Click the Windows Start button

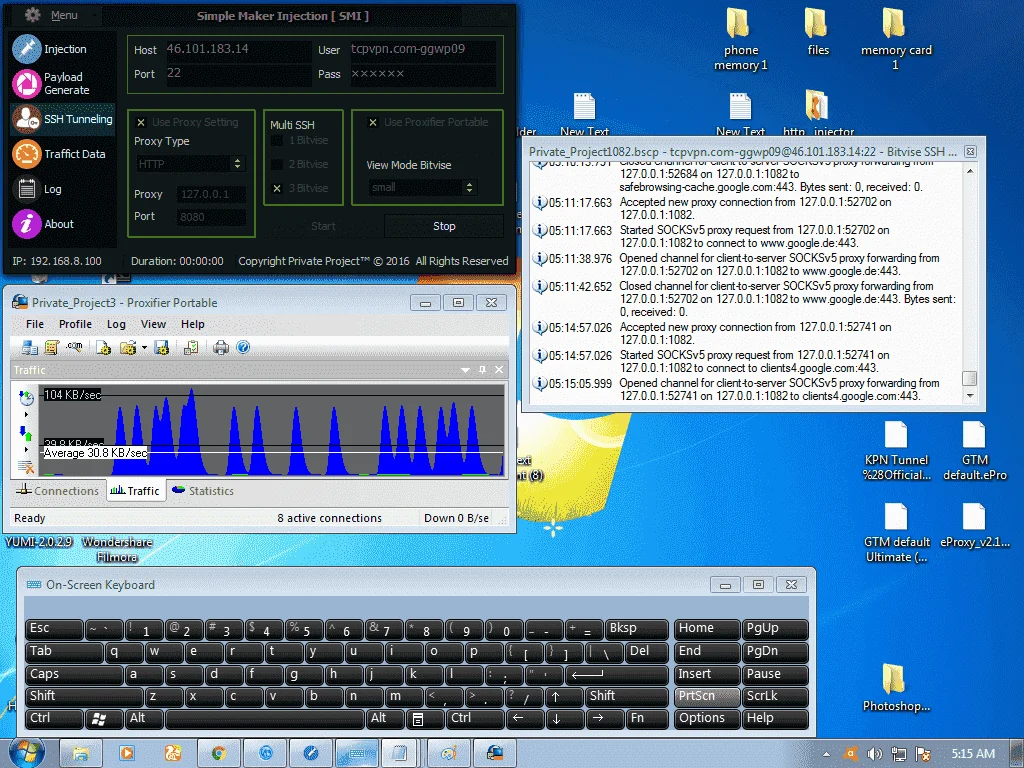coord(26,753)
